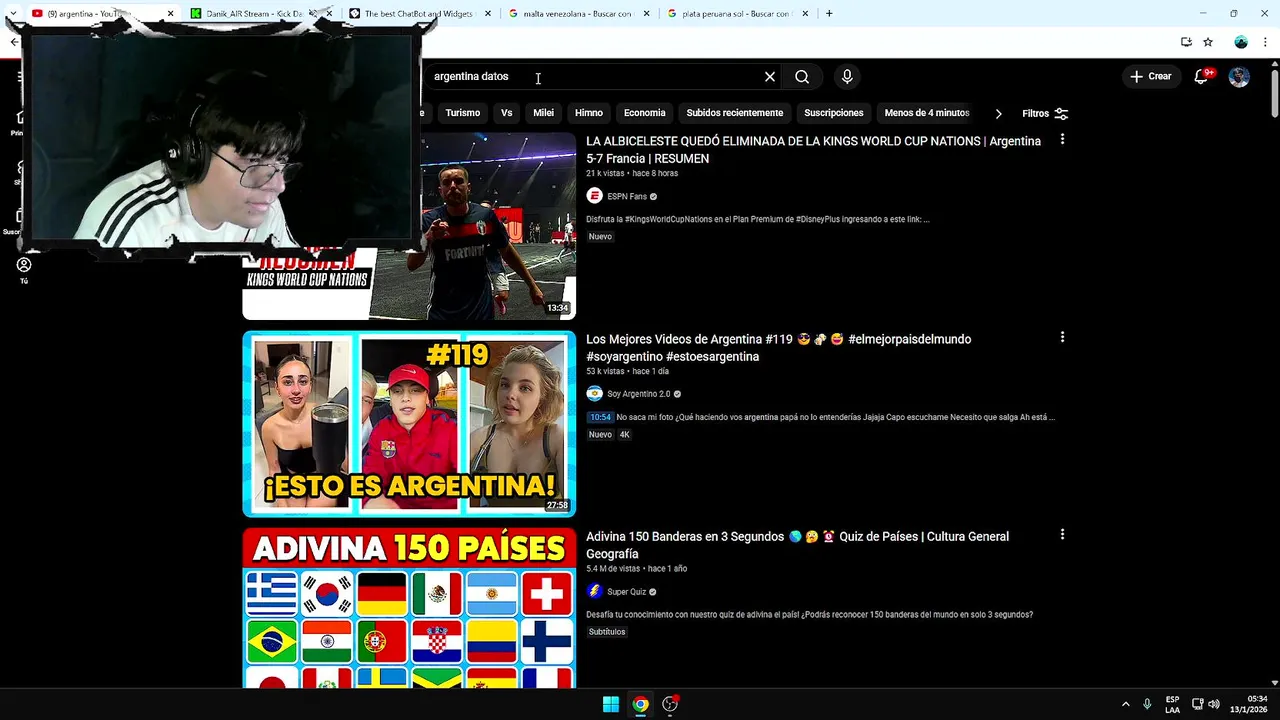1280x720 pixels.
Task: Open Adivina 150 Banderas video title
Action: (x=797, y=545)
